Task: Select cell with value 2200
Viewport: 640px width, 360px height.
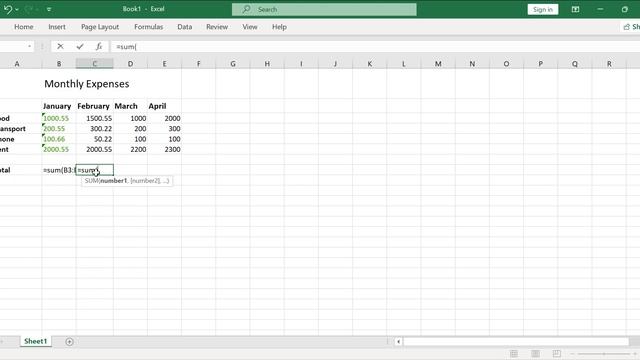Action: [131, 149]
